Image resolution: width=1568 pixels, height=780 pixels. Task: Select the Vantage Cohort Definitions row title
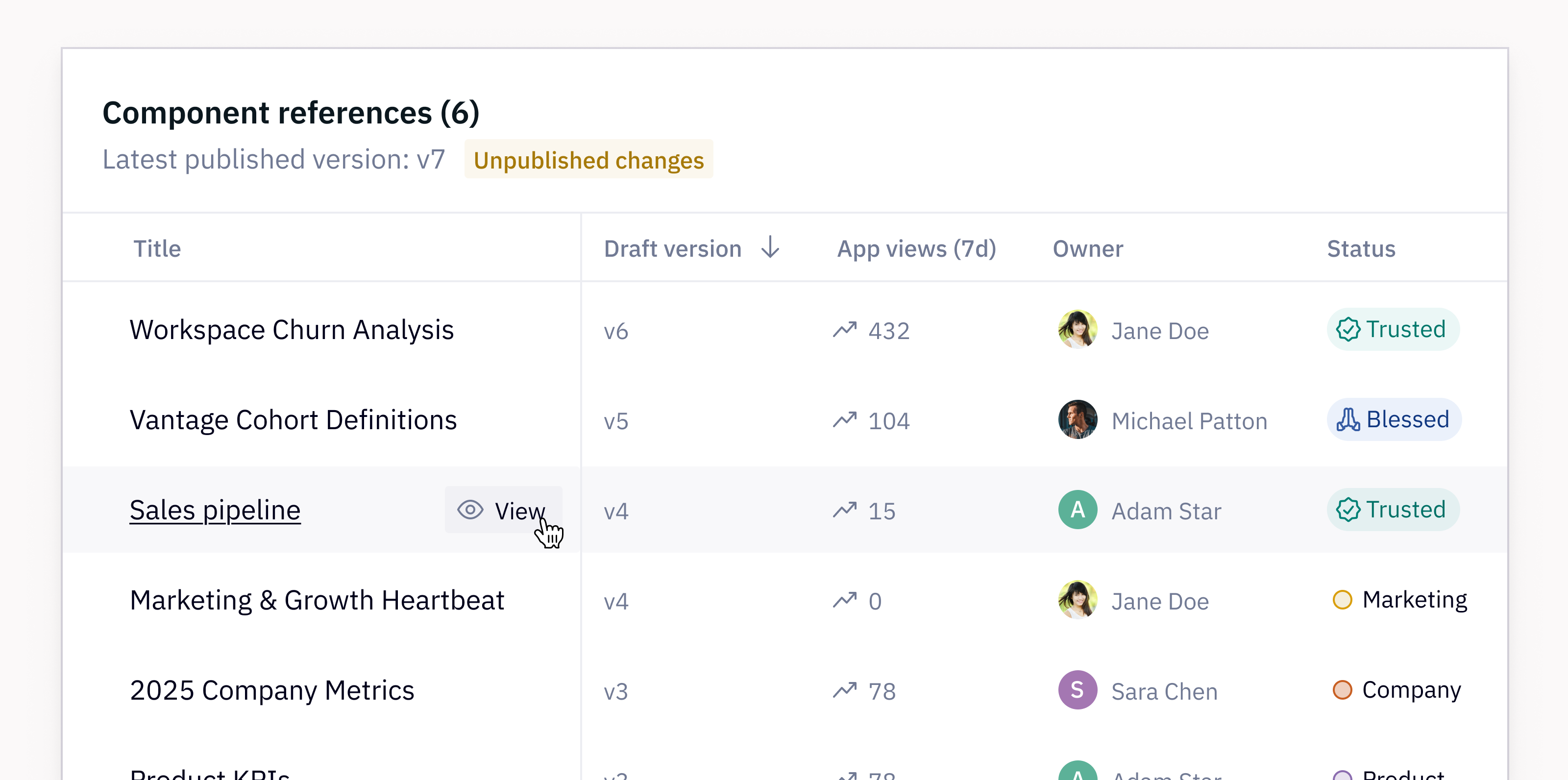(293, 420)
